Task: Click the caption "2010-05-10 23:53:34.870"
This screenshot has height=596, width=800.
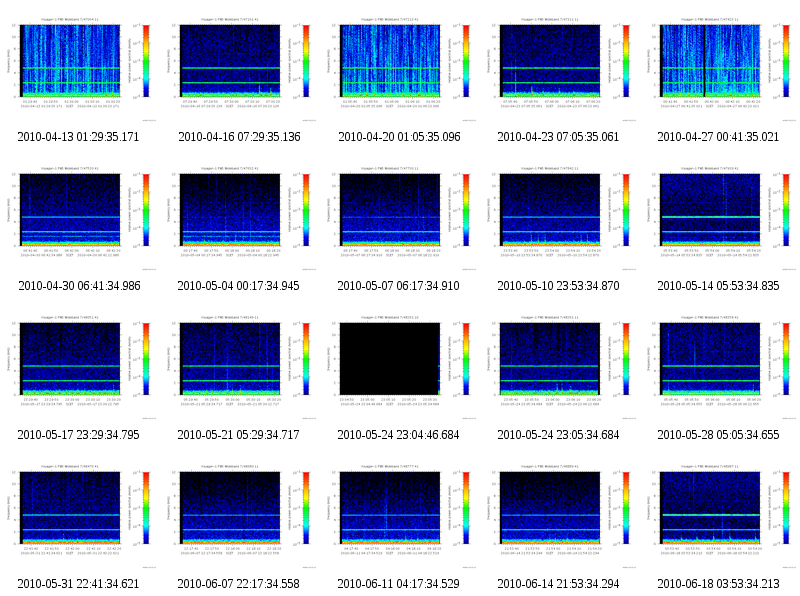Action: (559, 286)
